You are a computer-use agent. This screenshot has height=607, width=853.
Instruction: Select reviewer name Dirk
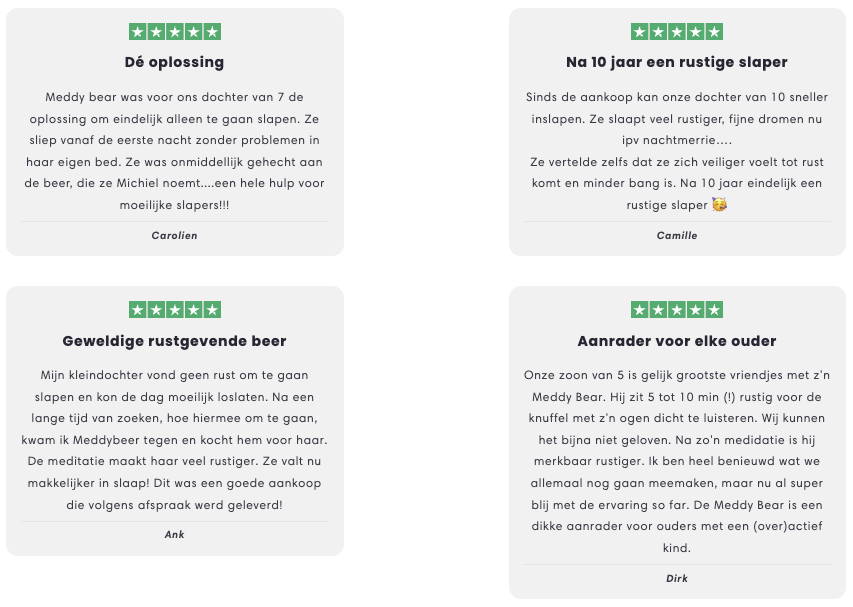pos(677,578)
